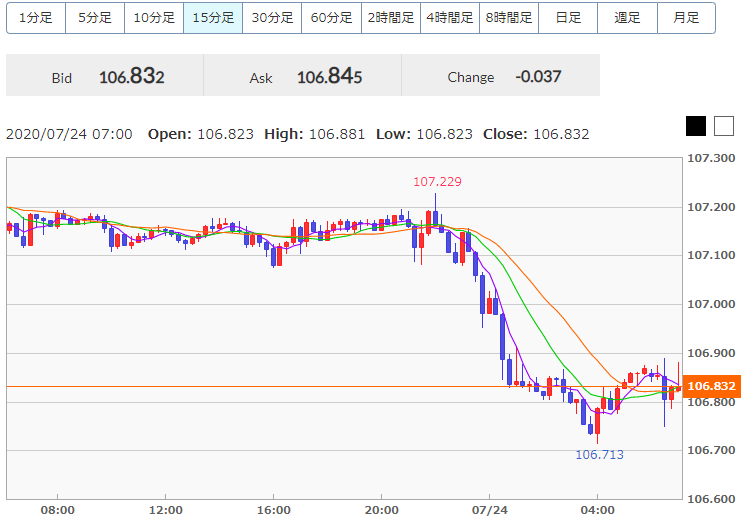Click the 16:00 time axis label
Viewport: 747px width, 522px height.
pos(273,511)
